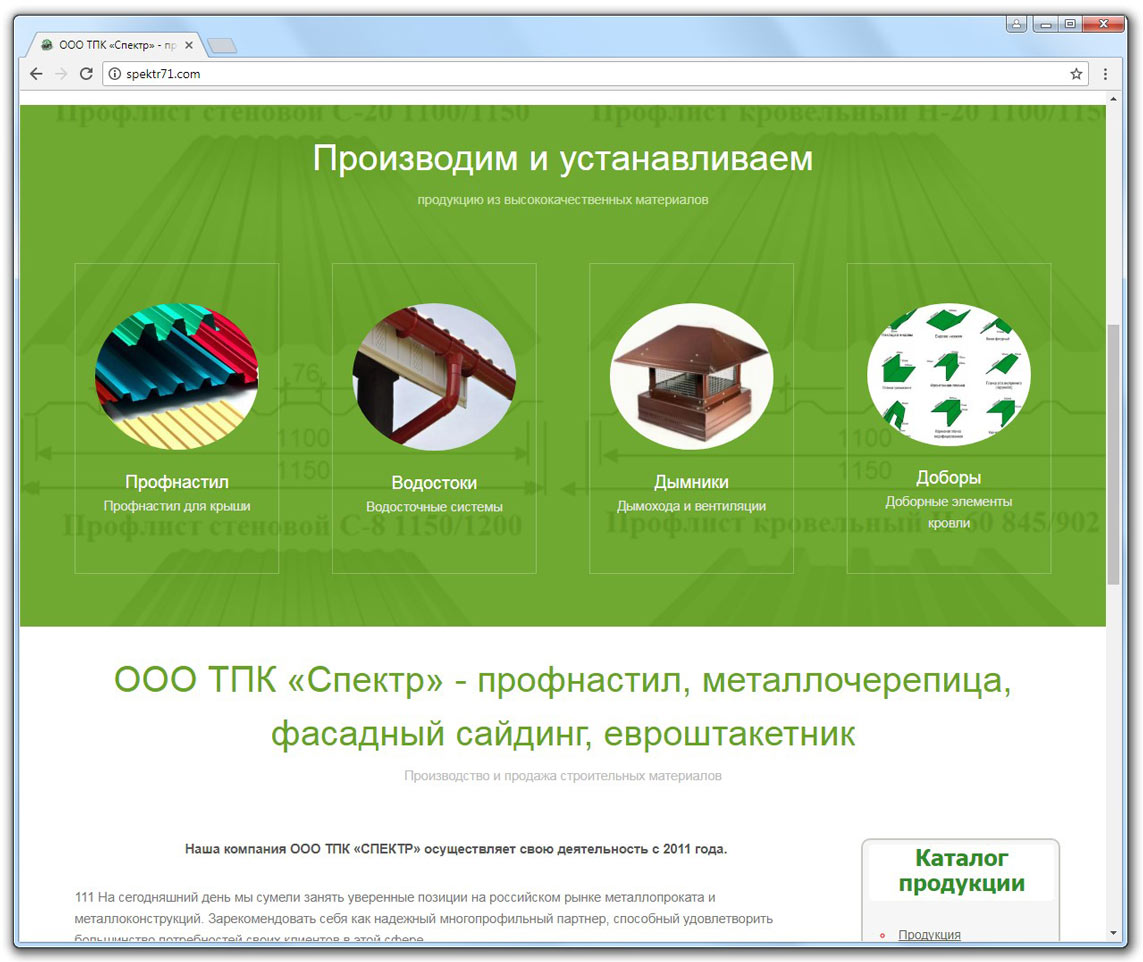This screenshot has height=962, width=1143.
Task: Click the Продукция link in catalog
Action: click(929, 934)
